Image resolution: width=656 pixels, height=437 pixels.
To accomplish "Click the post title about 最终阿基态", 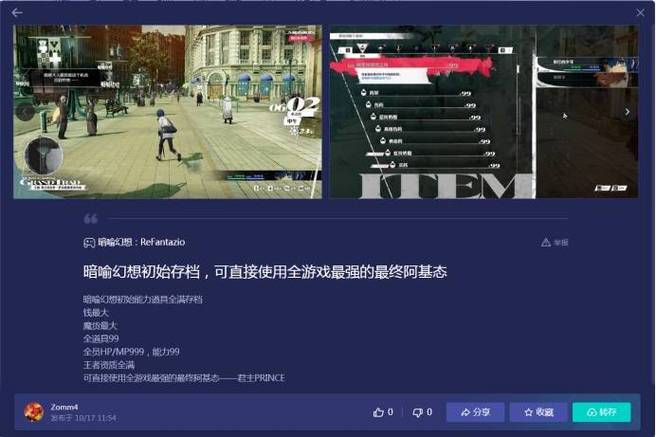I will [x=265, y=272].
